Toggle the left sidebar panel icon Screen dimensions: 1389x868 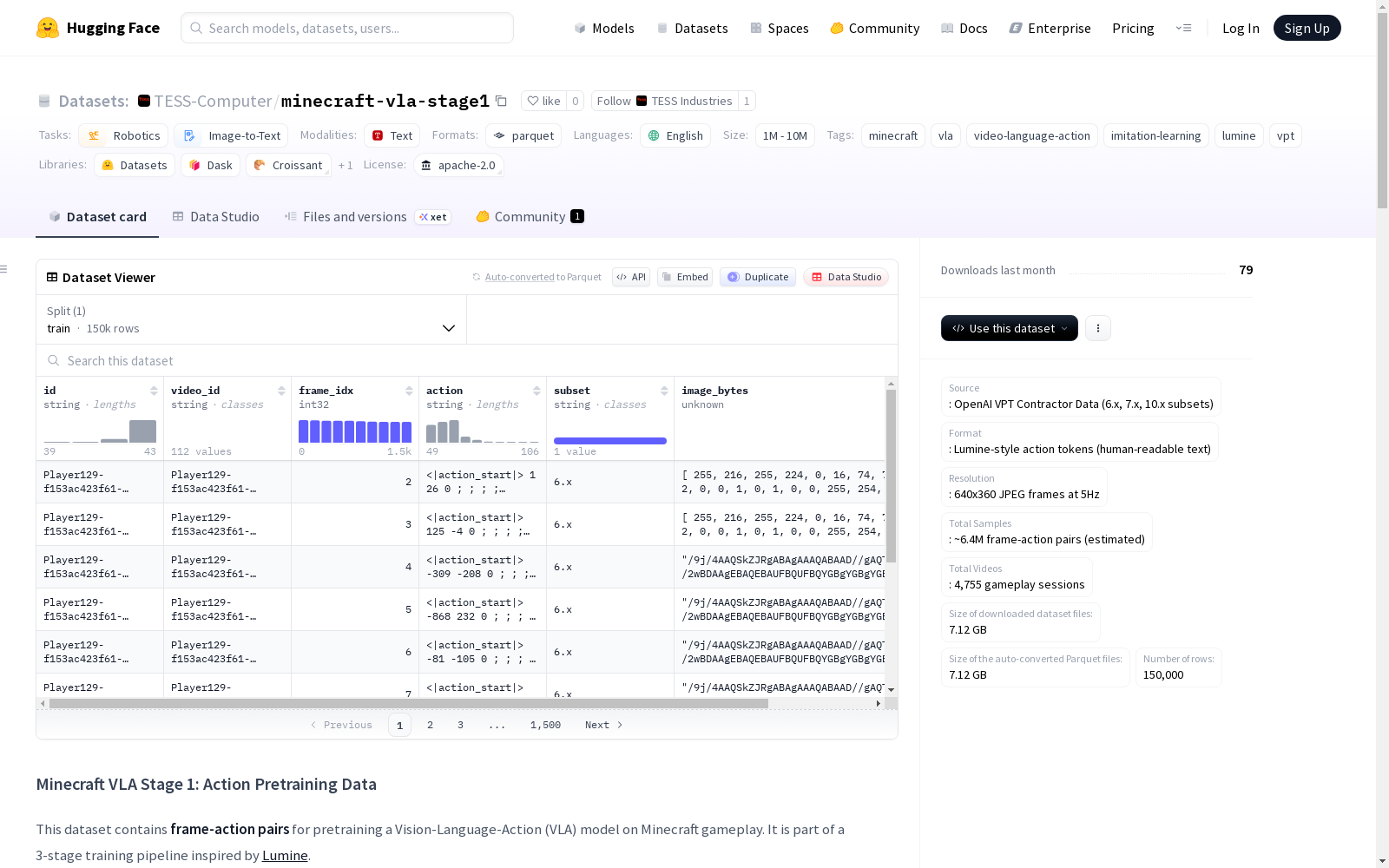(4, 269)
